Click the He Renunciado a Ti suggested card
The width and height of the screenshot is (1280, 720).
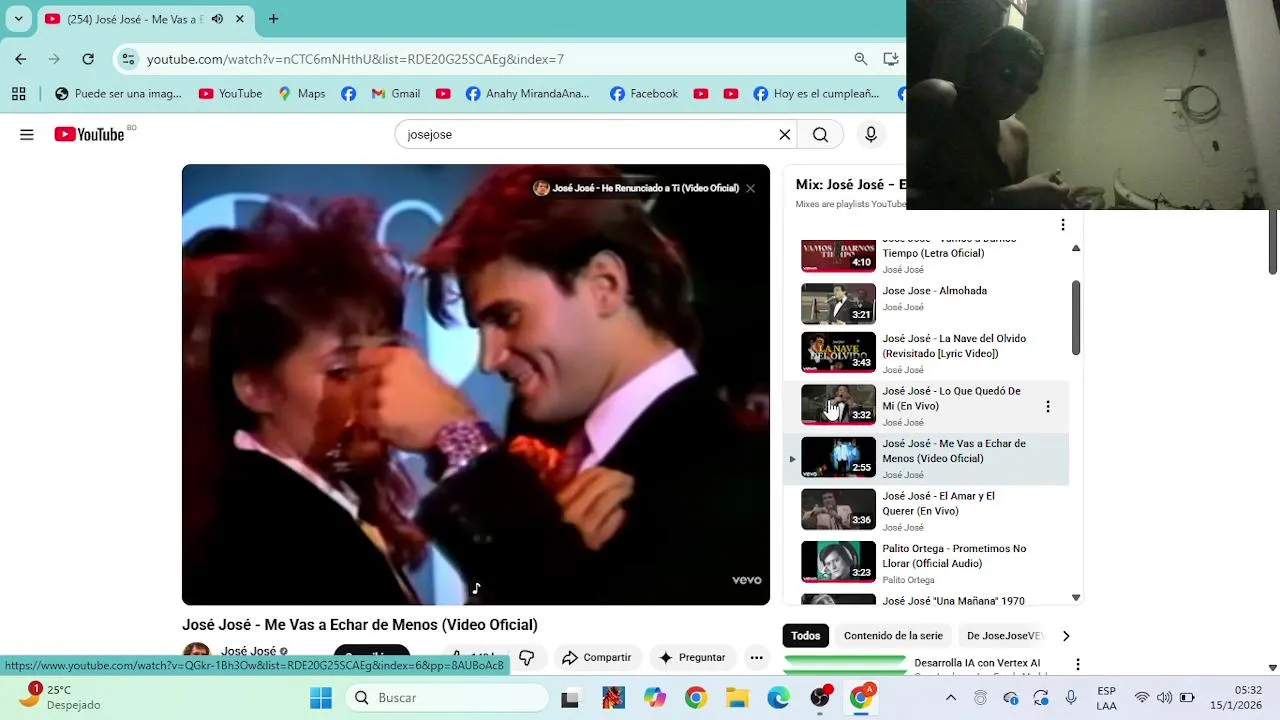[636, 188]
